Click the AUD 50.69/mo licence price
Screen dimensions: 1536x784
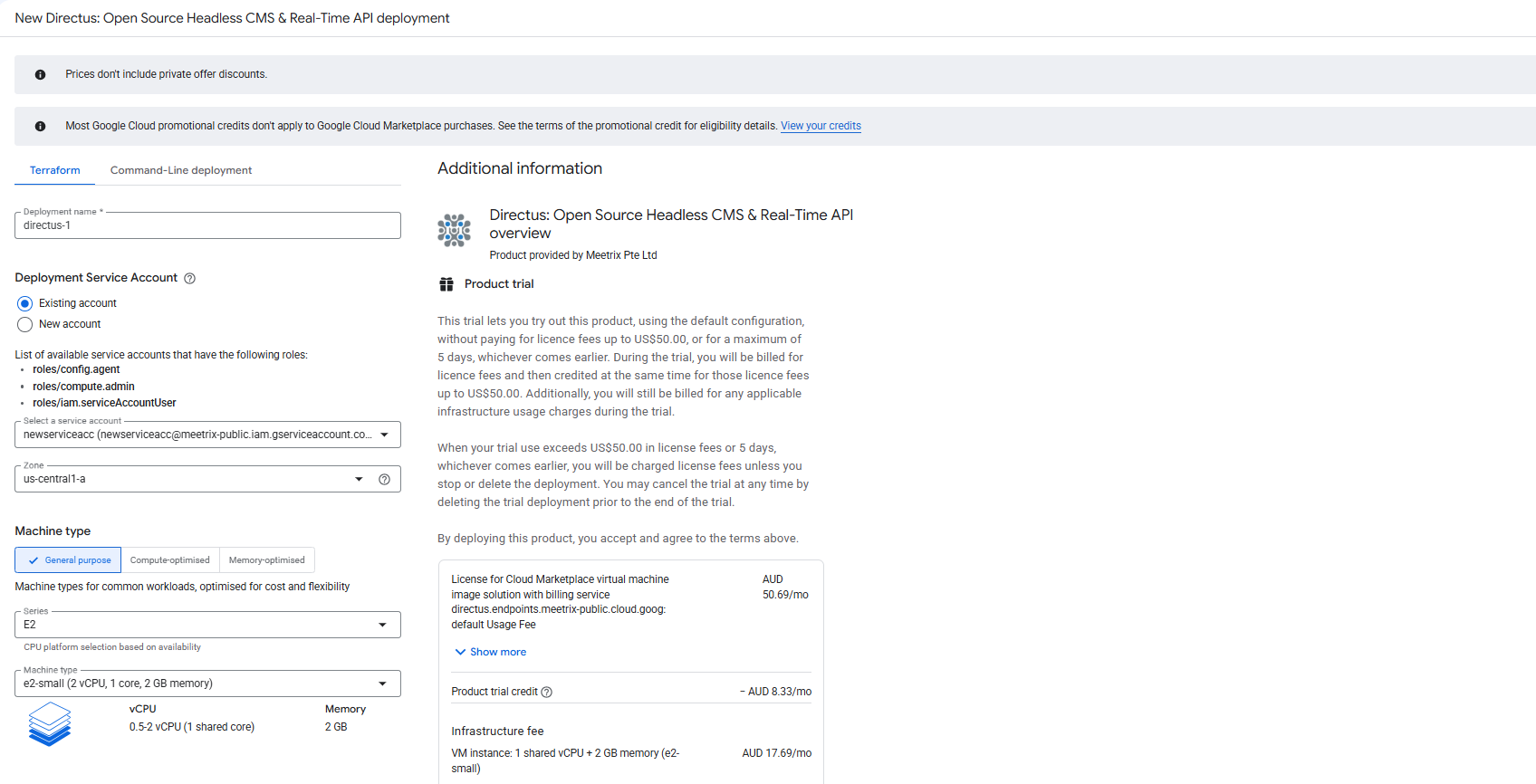point(785,587)
